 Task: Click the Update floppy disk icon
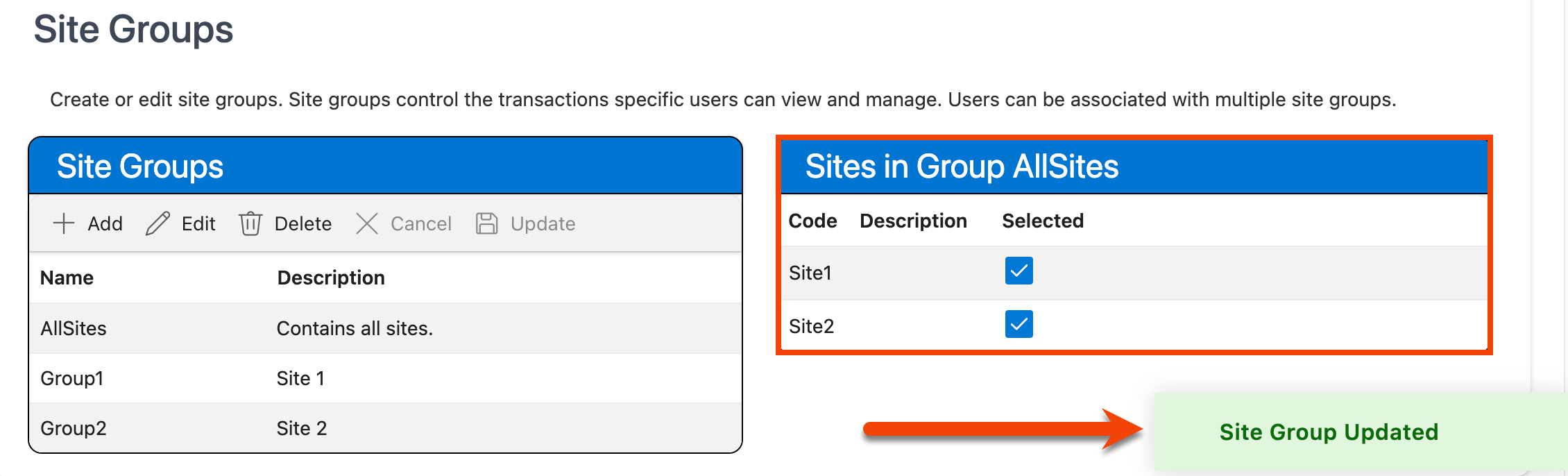(x=487, y=223)
